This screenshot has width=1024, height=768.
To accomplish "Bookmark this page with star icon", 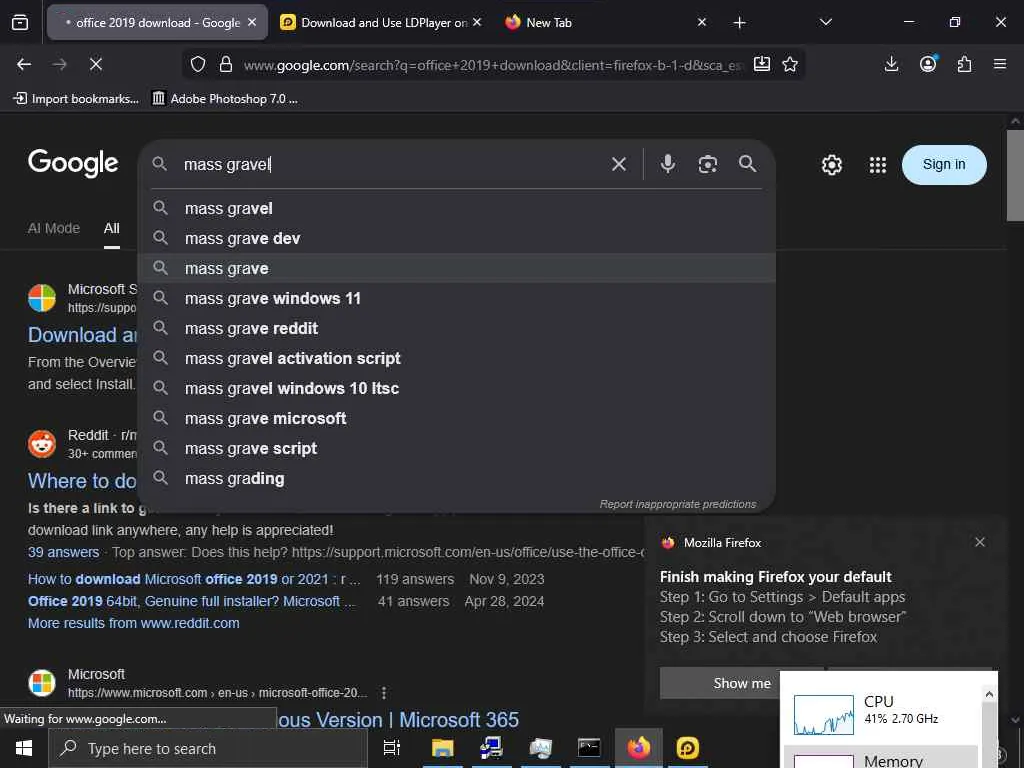I will pyautogui.click(x=790, y=64).
